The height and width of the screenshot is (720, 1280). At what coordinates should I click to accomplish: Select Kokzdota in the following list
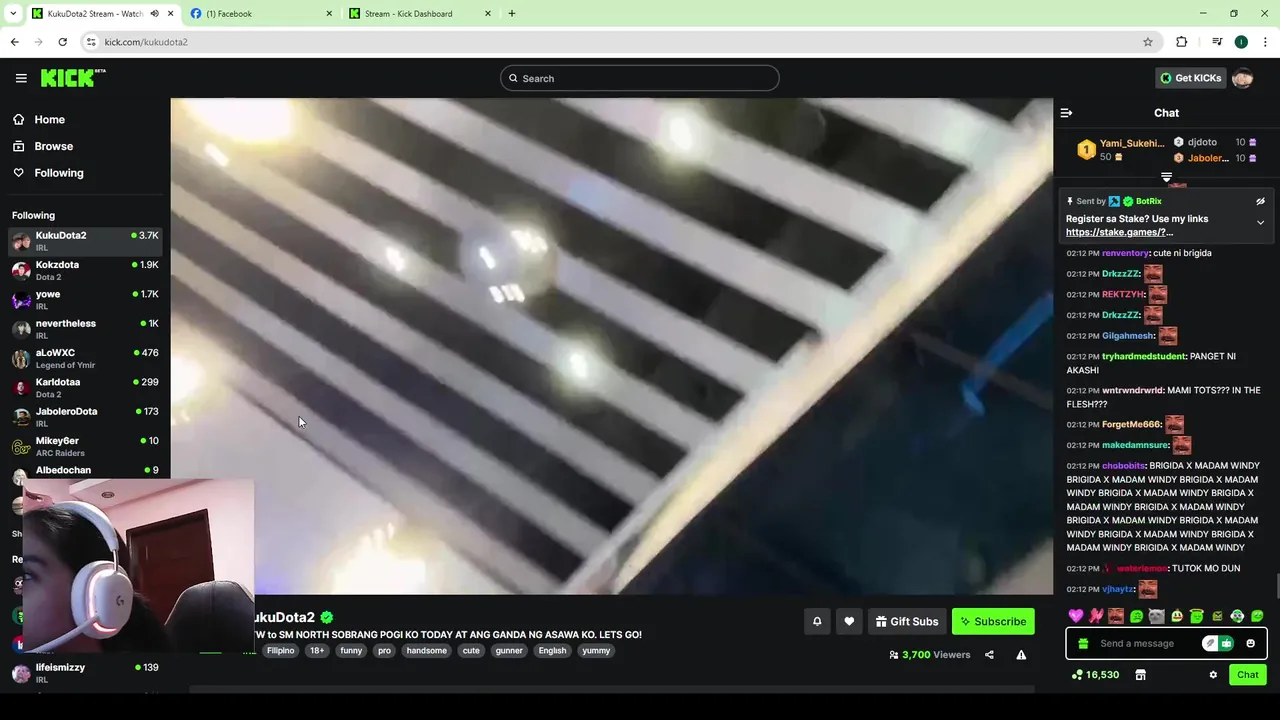click(x=85, y=270)
